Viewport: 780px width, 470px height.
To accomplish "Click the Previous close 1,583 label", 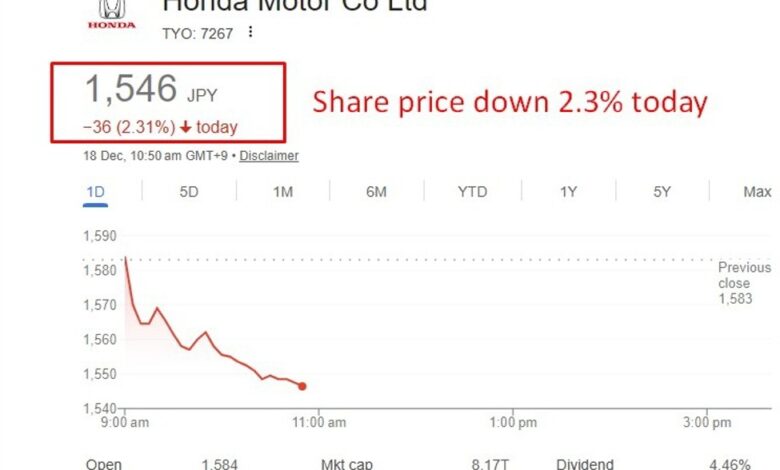I will tap(744, 283).
